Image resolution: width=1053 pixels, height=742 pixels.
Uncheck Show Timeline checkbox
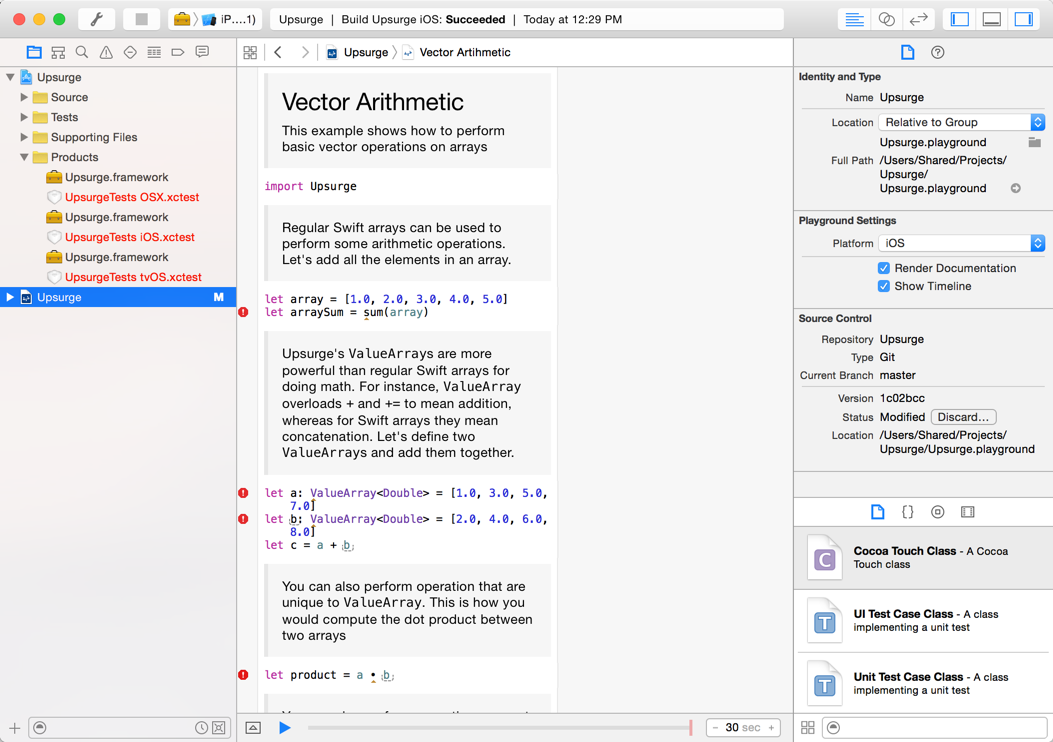[884, 286]
